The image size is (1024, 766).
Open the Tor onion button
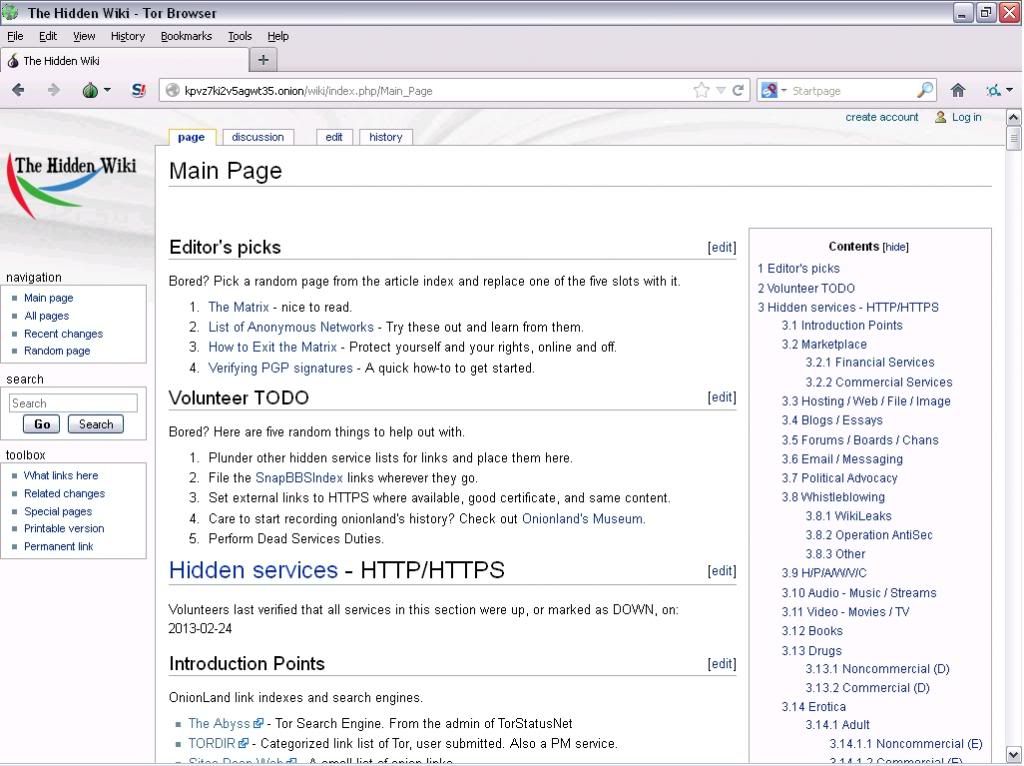tap(90, 90)
